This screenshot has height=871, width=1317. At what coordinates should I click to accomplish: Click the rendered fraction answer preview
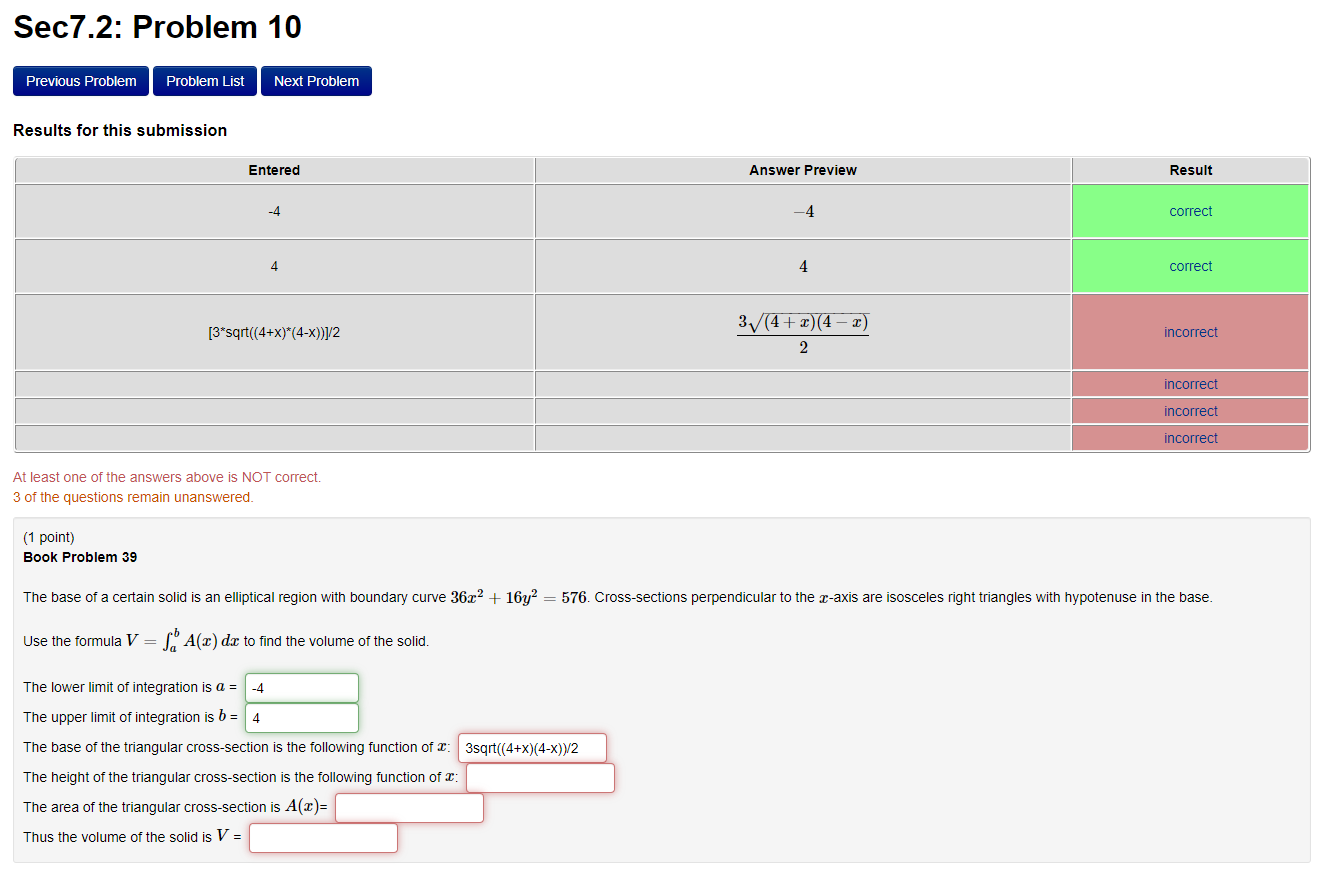point(802,331)
